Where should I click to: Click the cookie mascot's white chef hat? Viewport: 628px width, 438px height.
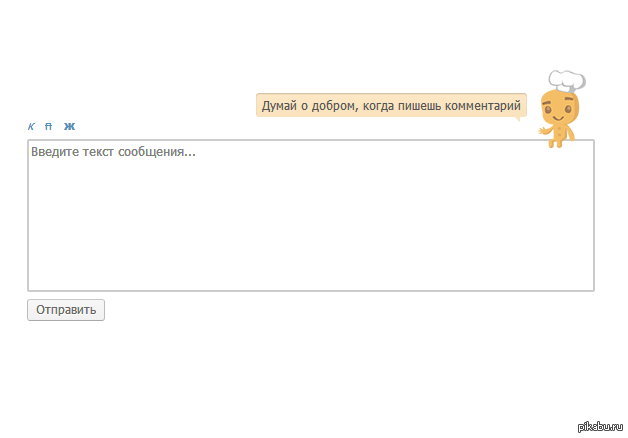567,80
